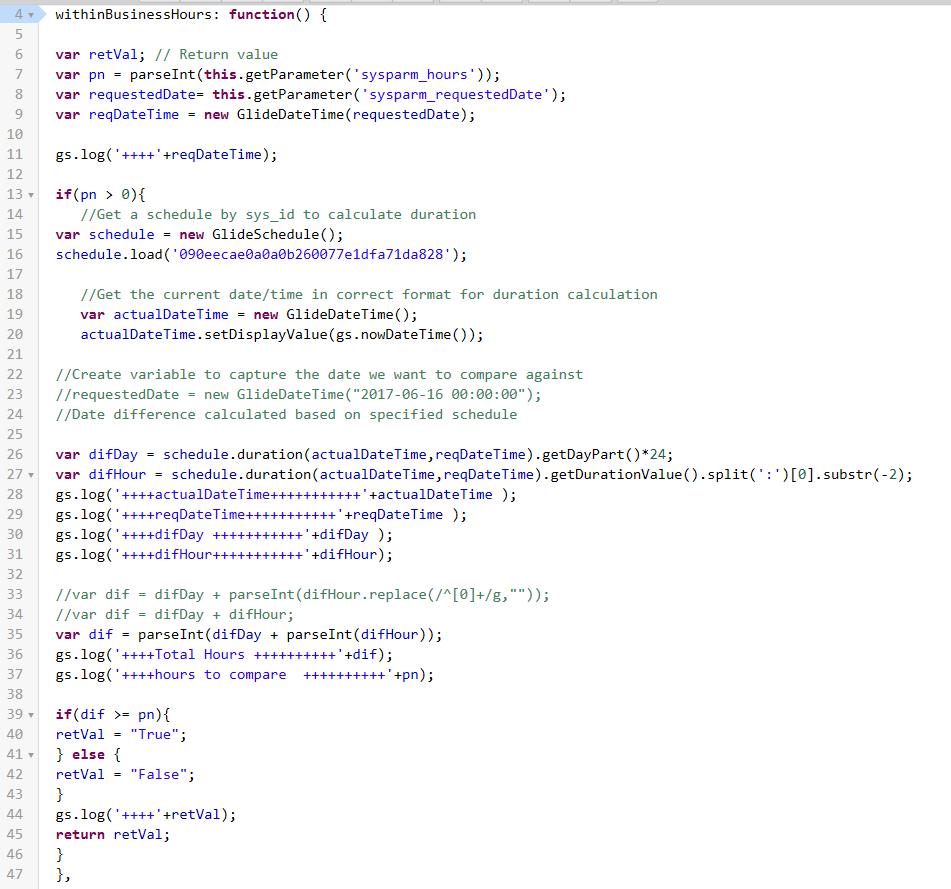
Task: Collapse the if(pn > 0) block at line 13
Action: click(31, 195)
